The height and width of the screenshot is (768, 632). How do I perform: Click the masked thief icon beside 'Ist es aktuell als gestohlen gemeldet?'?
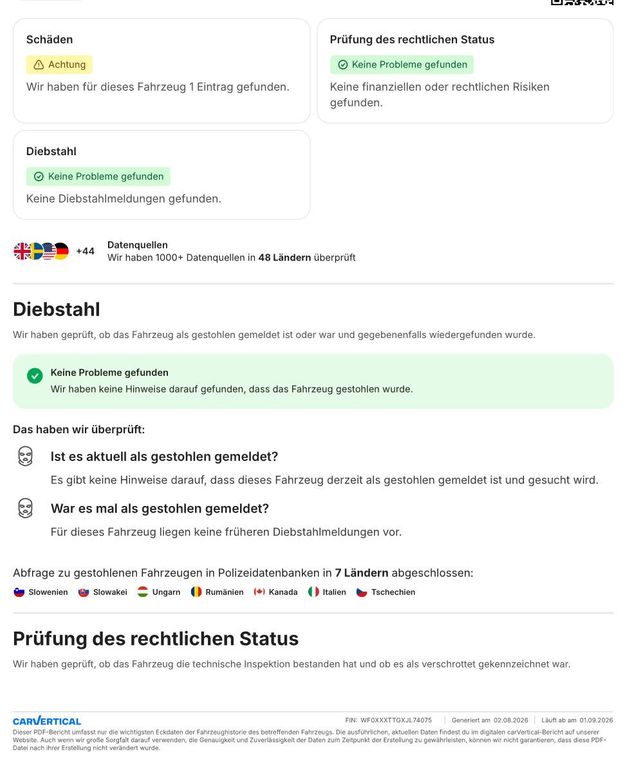[25, 456]
